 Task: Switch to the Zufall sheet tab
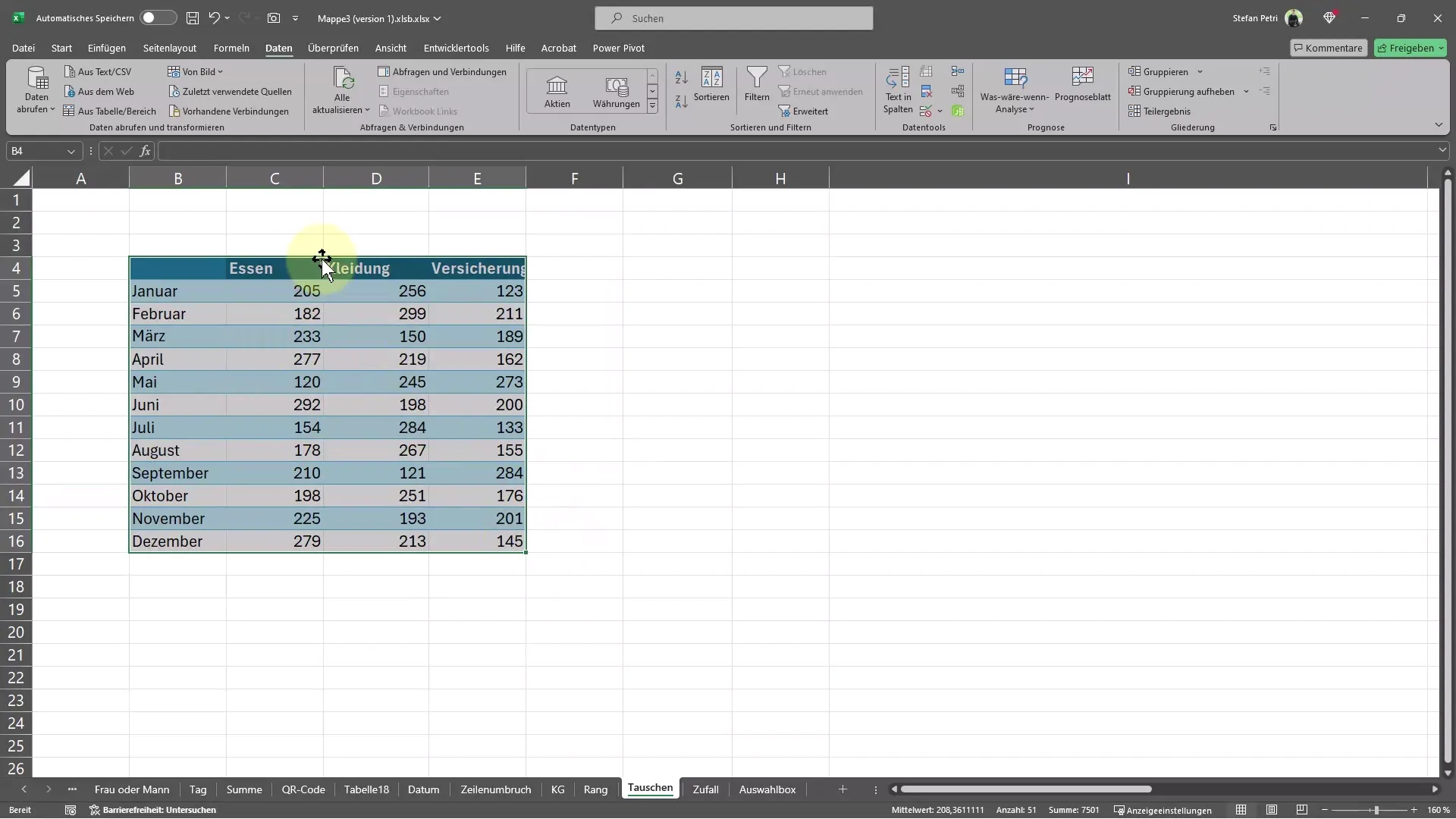click(x=705, y=789)
